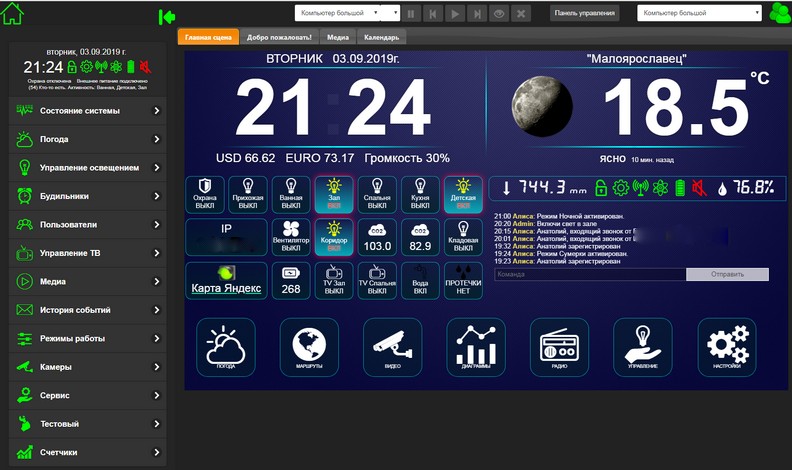
Task: Collapse sidebar with the green arrow icon
Action: (x=167, y=17)
